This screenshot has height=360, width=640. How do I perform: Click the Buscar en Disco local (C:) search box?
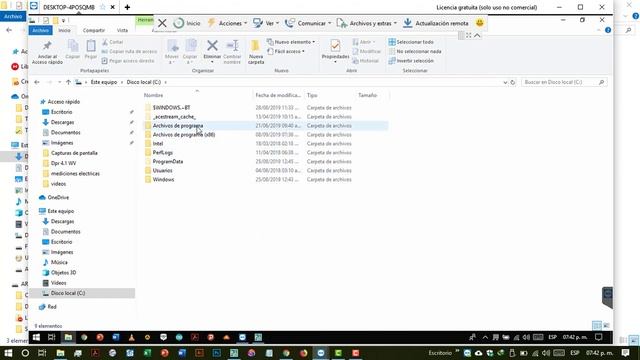564,82
